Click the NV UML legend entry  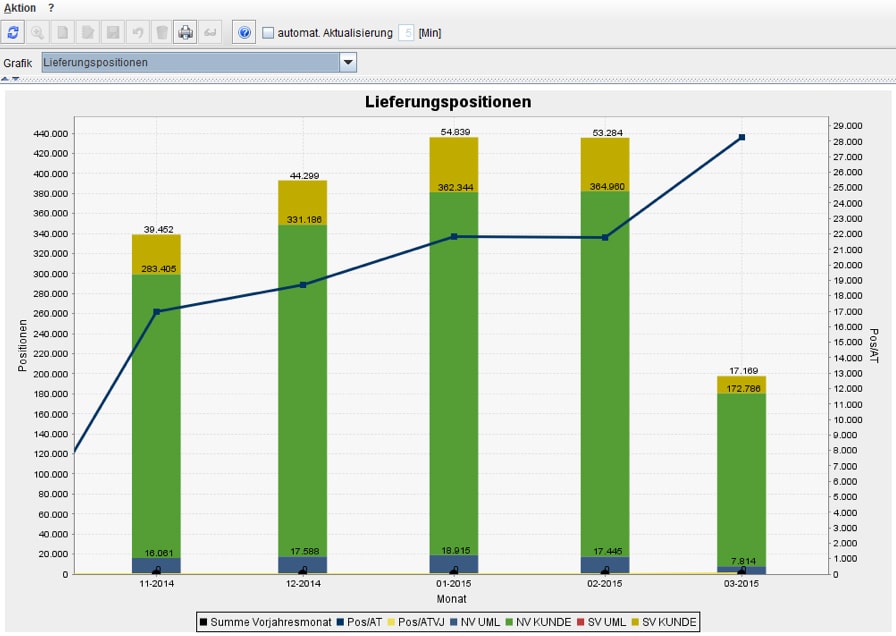coord(475,622)
